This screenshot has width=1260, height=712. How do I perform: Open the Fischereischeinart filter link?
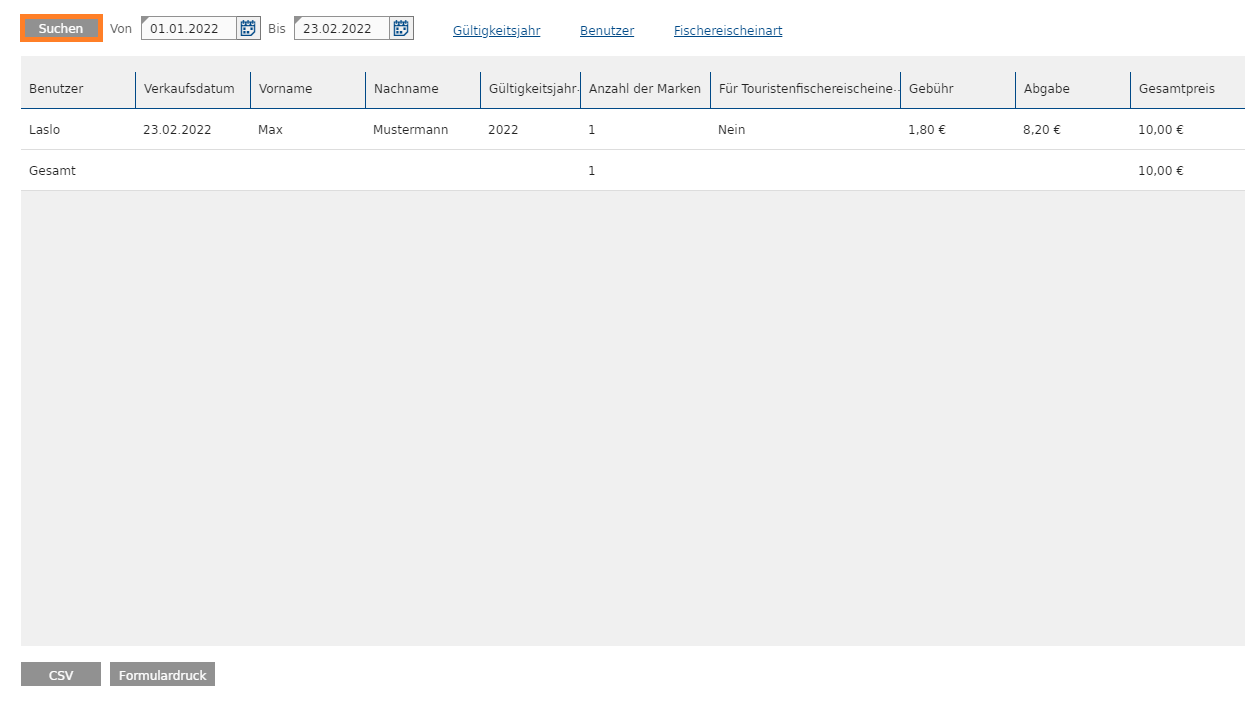pyautogui.click(x=727, y=31)
